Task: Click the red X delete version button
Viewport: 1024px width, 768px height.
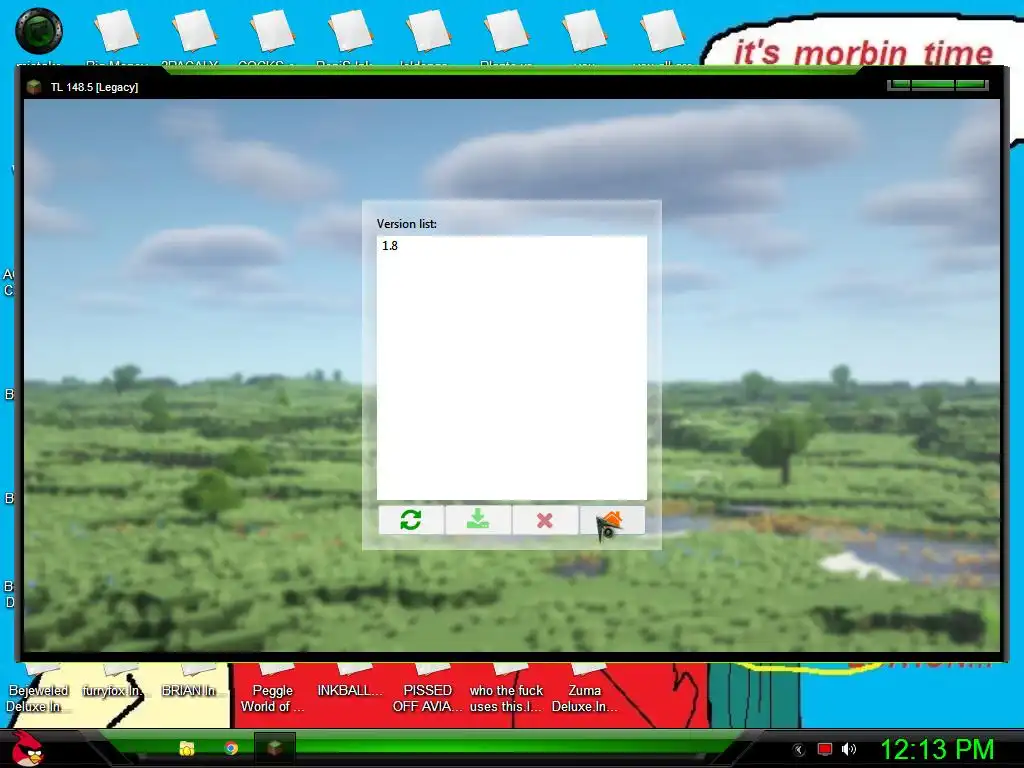Action: (545, 520)
